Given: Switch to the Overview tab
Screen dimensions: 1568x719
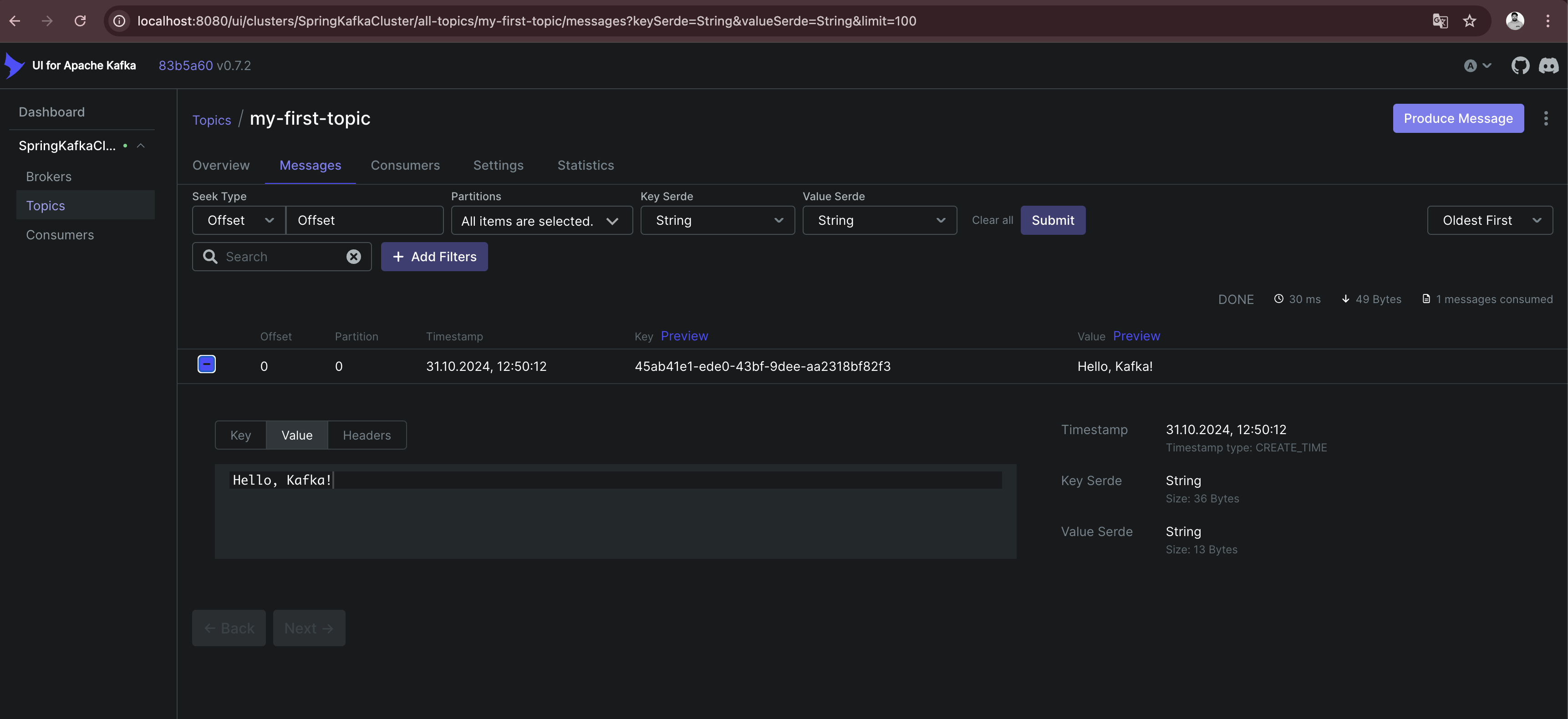Looking at the screenshot, I should coord(221,166).
